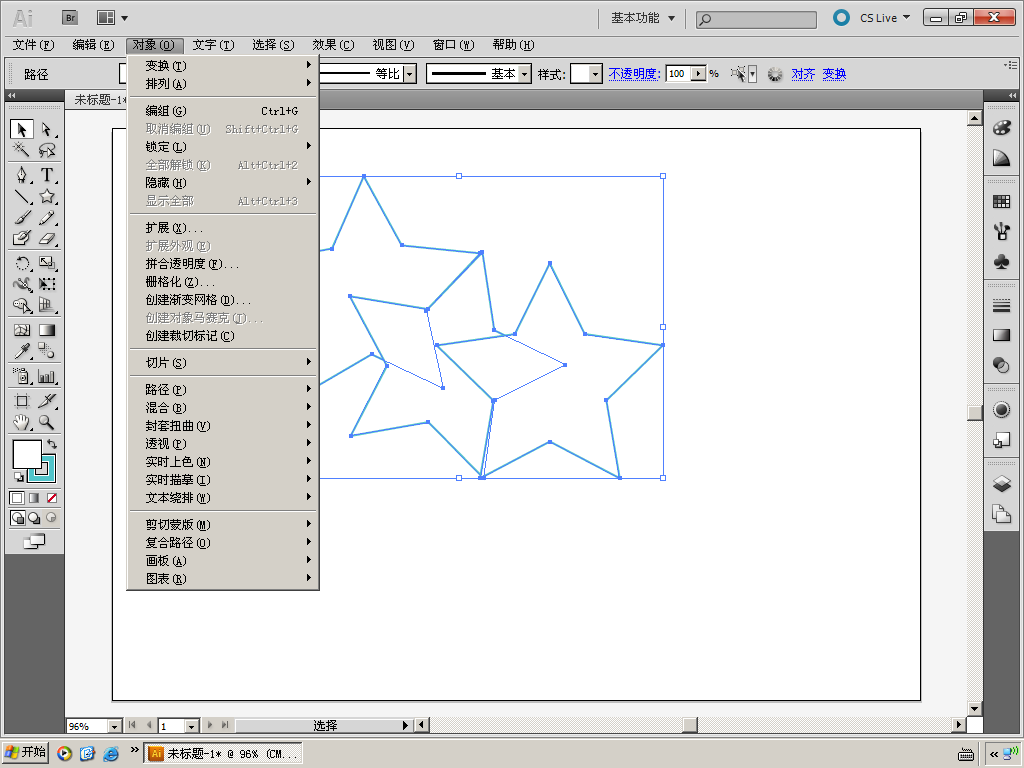1024x768 pixels.
Task: Open the 基本功能 workspace switcher
Action: pos(643,18)
